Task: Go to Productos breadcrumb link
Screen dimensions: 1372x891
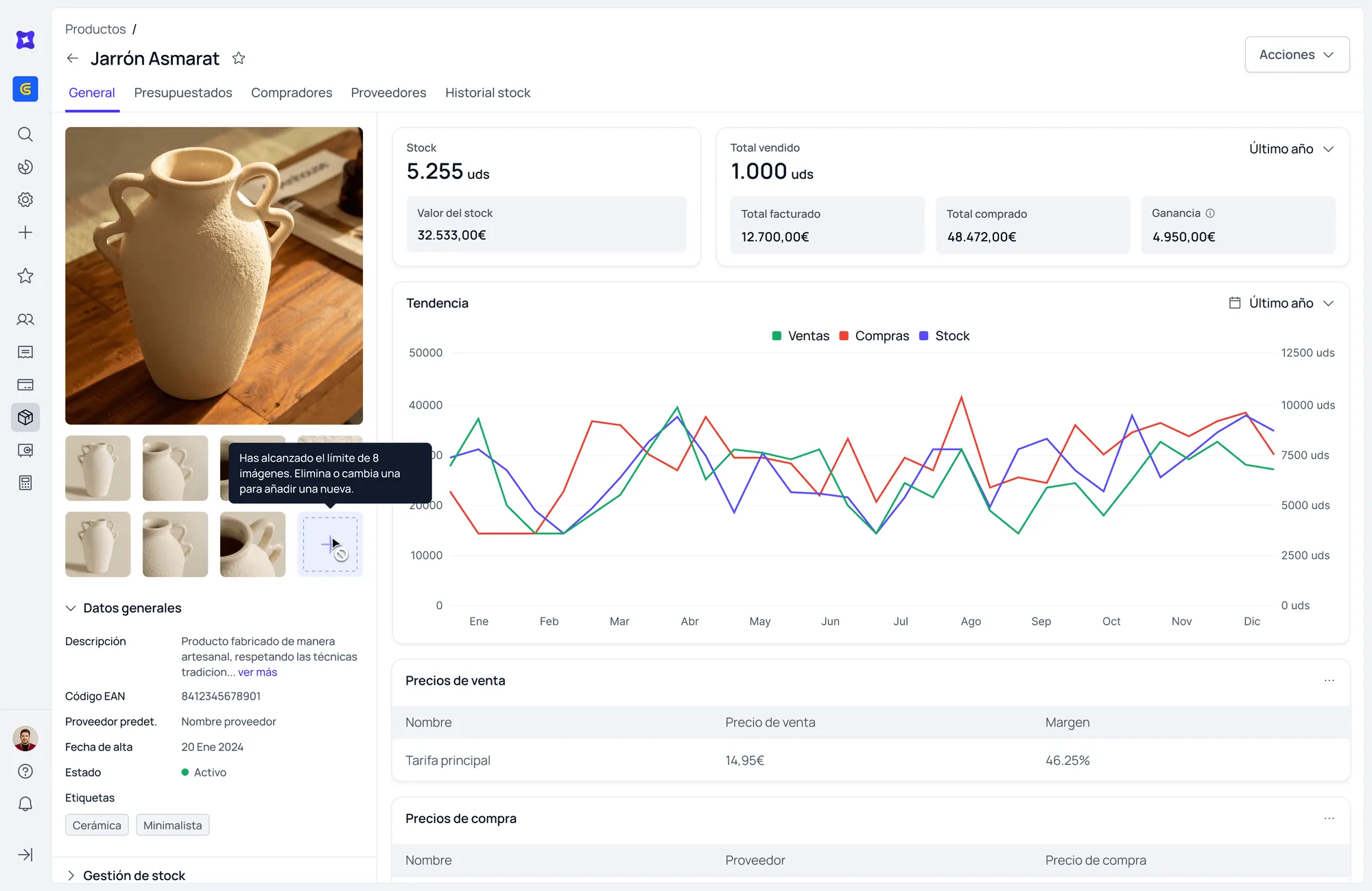Action: coord(95,29)
